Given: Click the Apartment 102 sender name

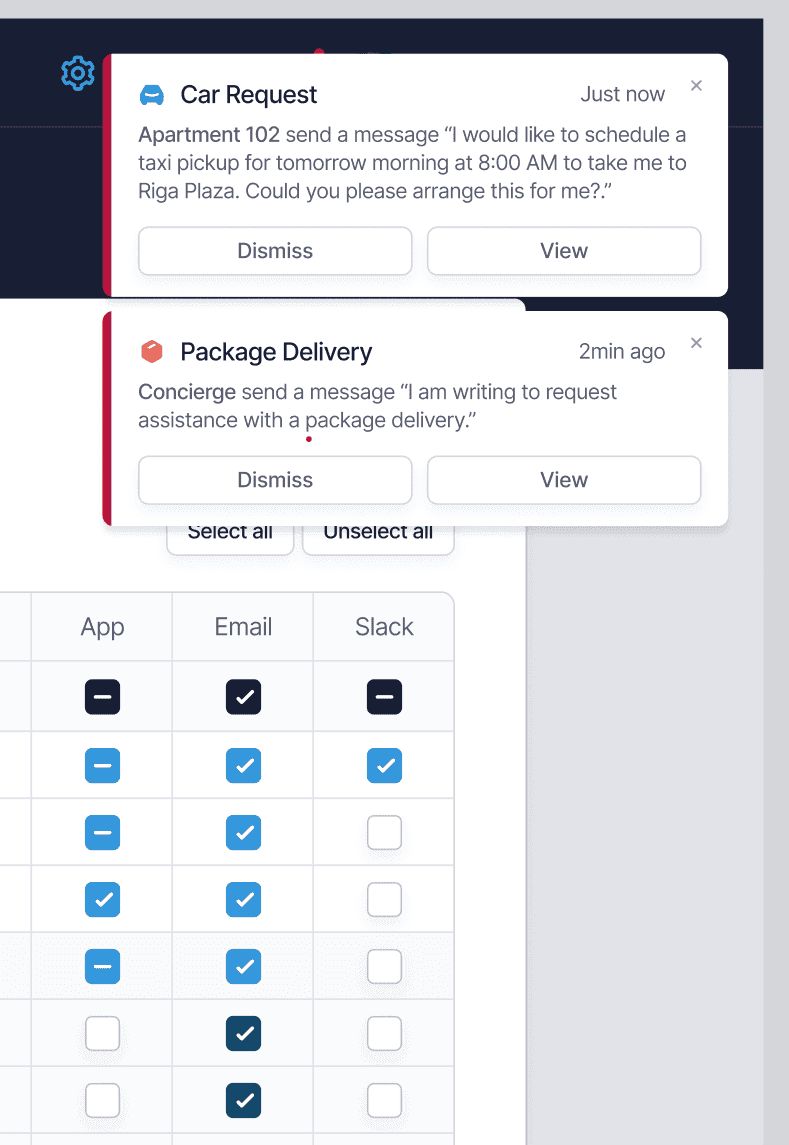Looking at the screenshot, I should coord(207,134).
